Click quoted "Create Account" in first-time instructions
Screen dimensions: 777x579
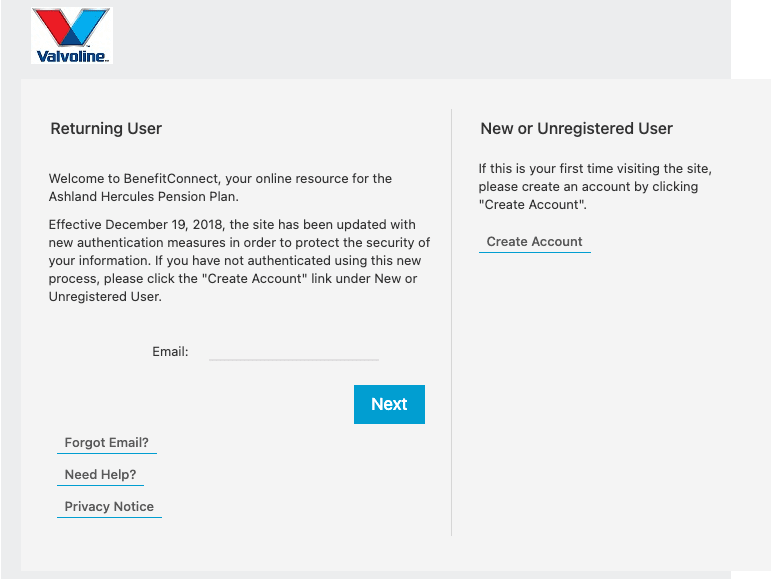point(531,205)
